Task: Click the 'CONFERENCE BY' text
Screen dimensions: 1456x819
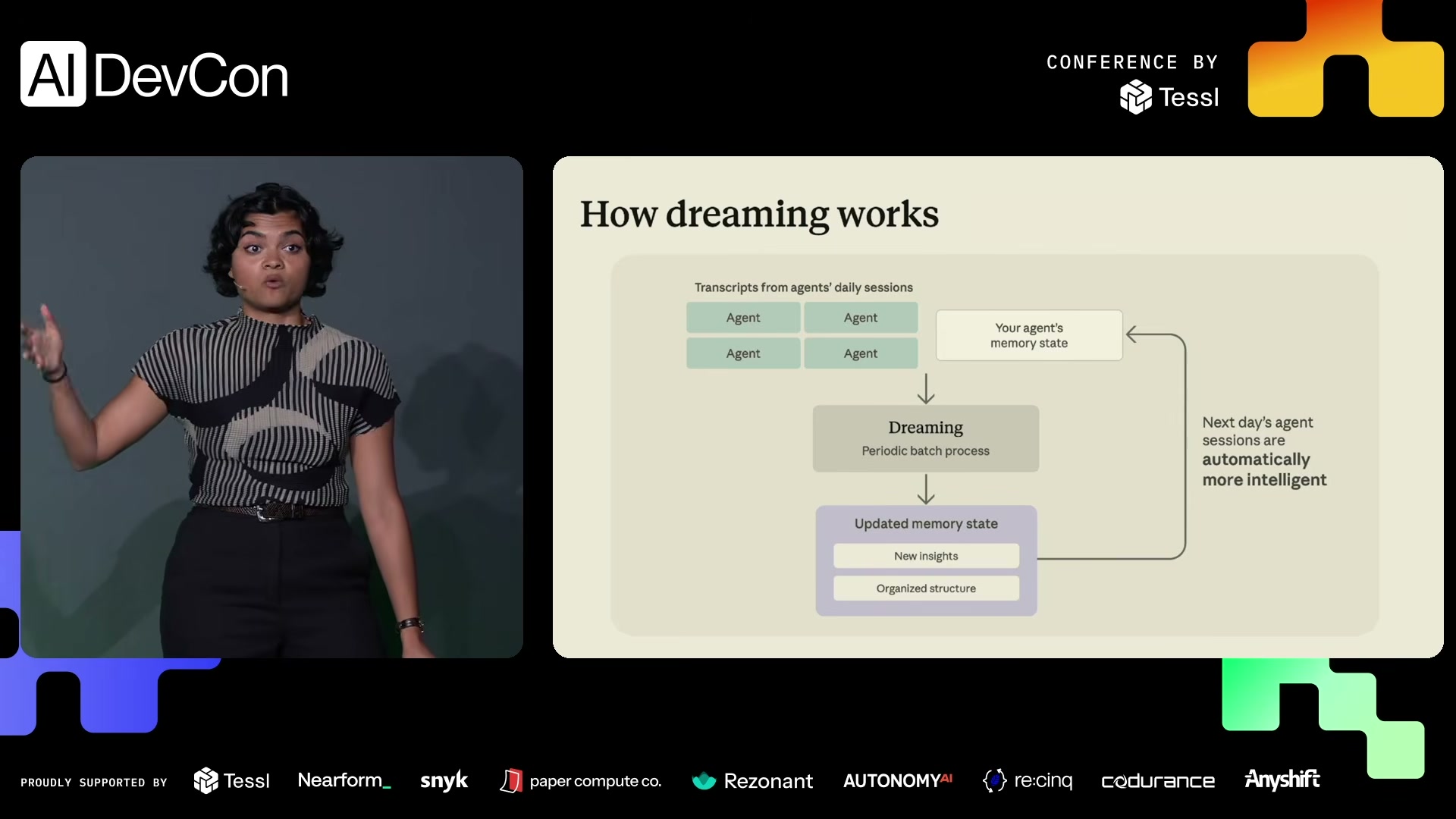Action: (1132, 62)
